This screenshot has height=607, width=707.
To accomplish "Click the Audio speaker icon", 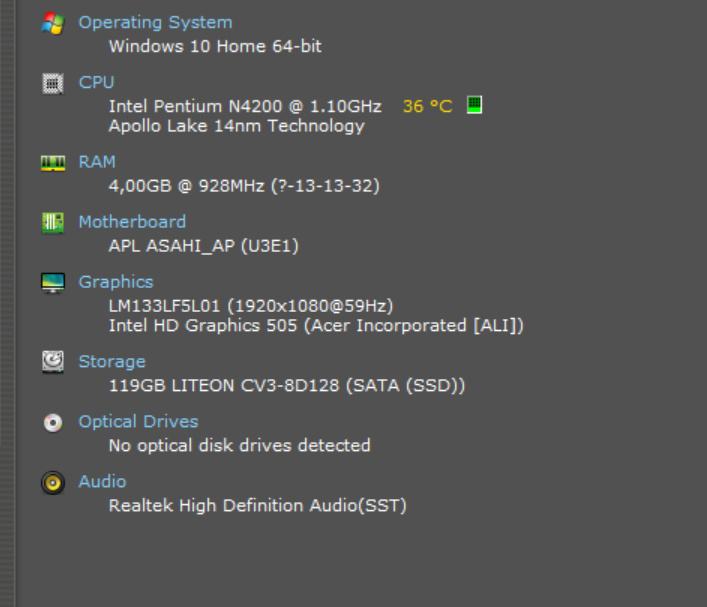I will point(53,482).
